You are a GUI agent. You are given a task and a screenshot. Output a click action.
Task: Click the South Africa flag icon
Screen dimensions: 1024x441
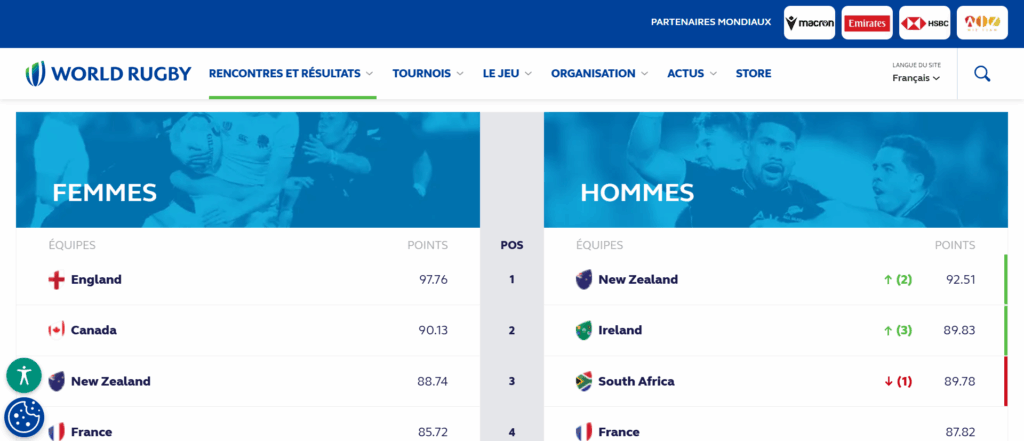pyautogui.click(x=584, y=381)
